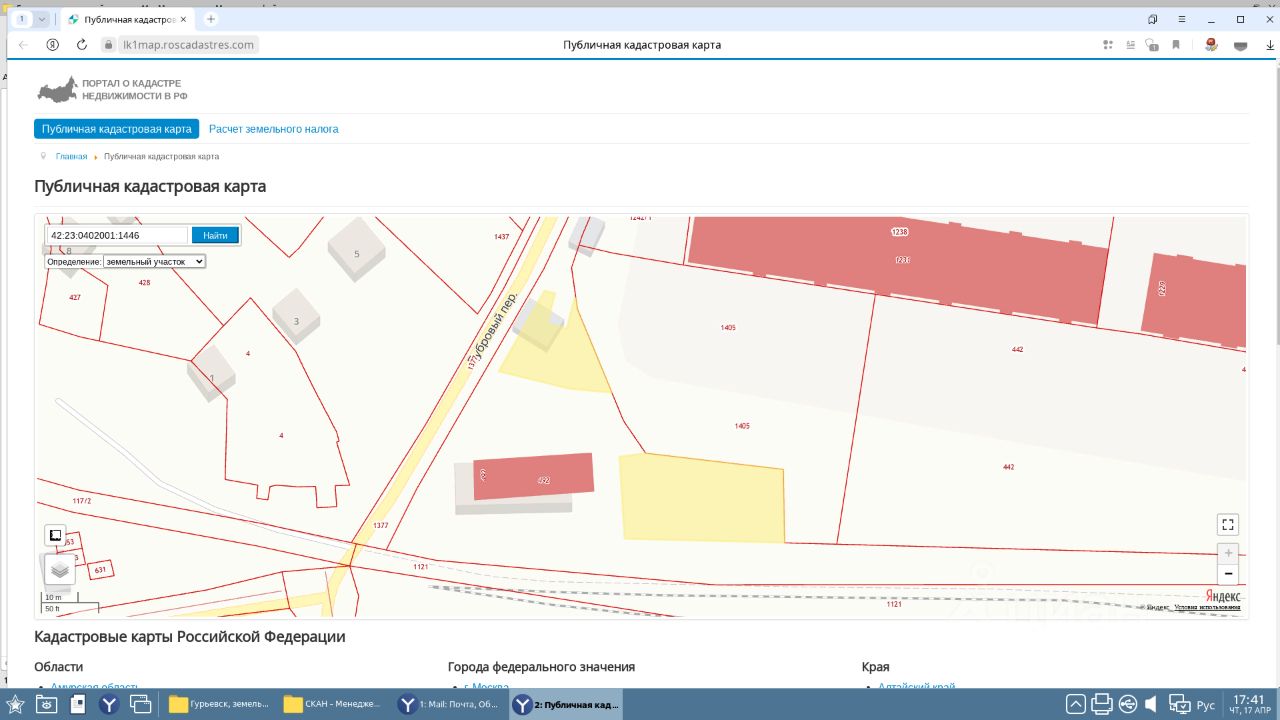Open Условия использования map link
The image size is (1280, 720).
(1207, 607)
